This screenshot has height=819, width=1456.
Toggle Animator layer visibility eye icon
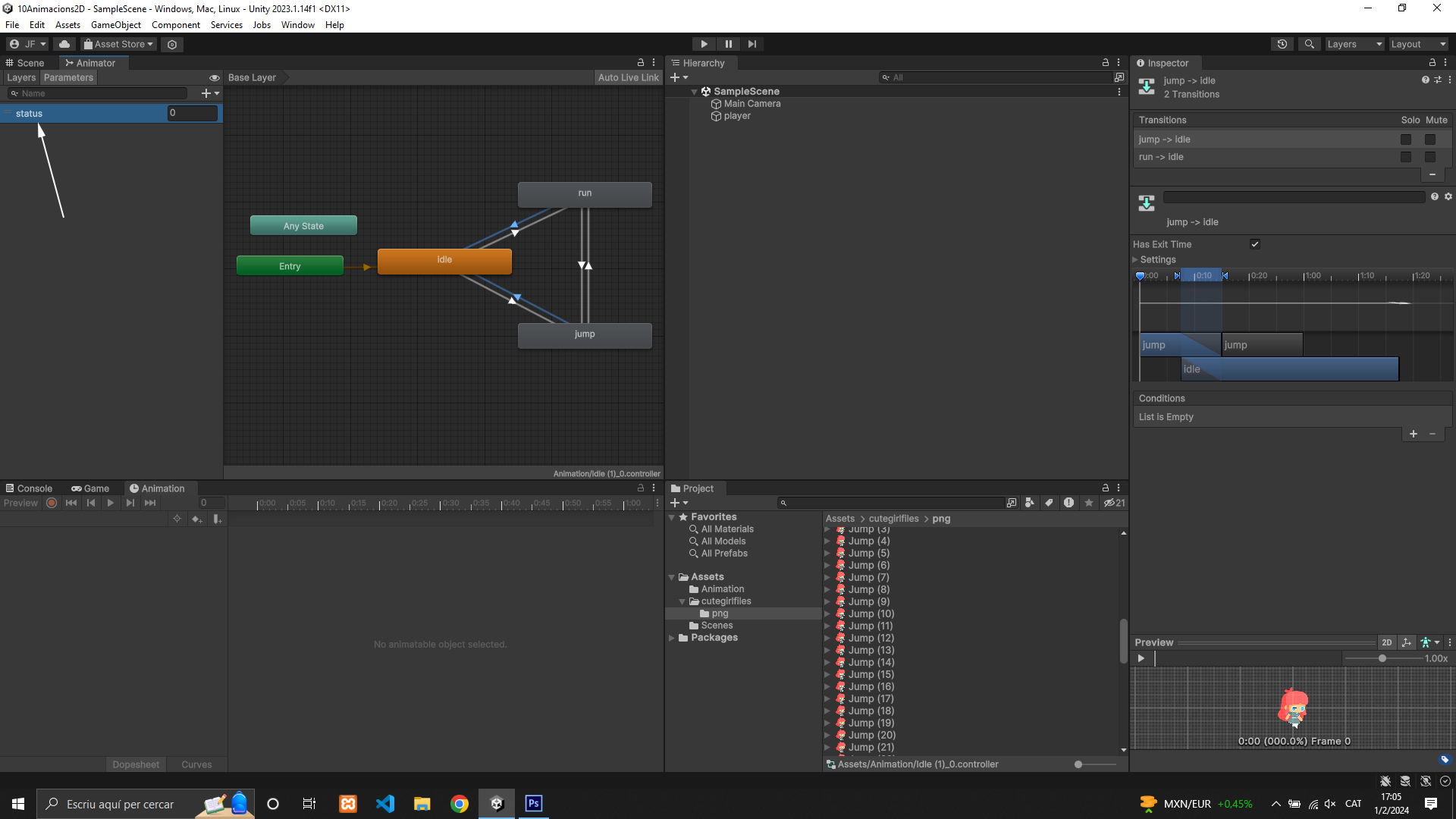pos(215,77)
